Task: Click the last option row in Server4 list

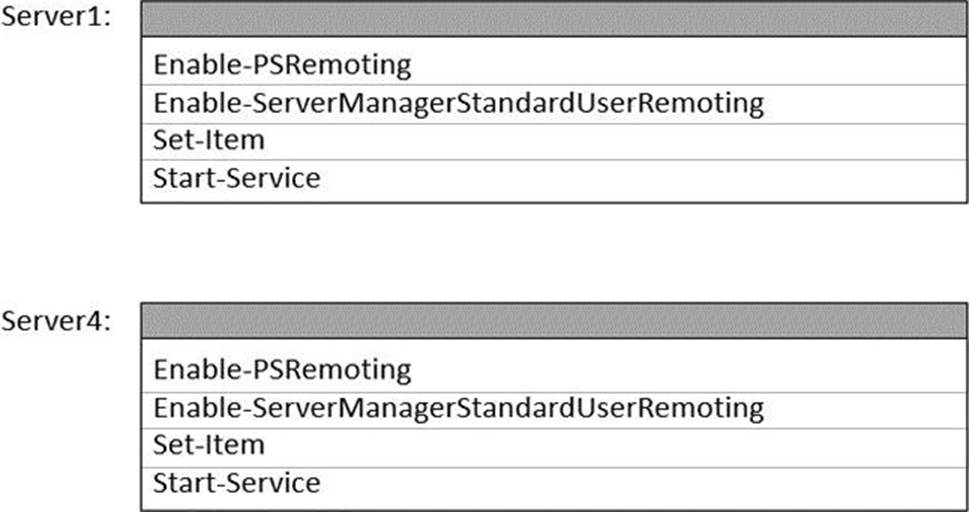Action: (x=553, y=484)
